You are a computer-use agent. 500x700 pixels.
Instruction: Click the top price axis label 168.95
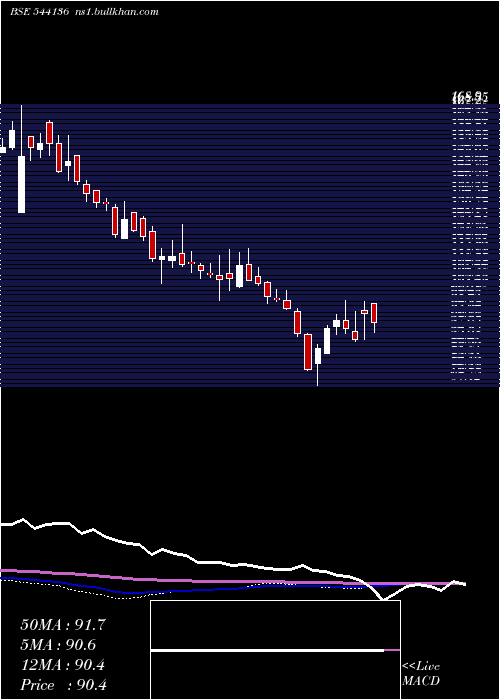coord(470,96)
